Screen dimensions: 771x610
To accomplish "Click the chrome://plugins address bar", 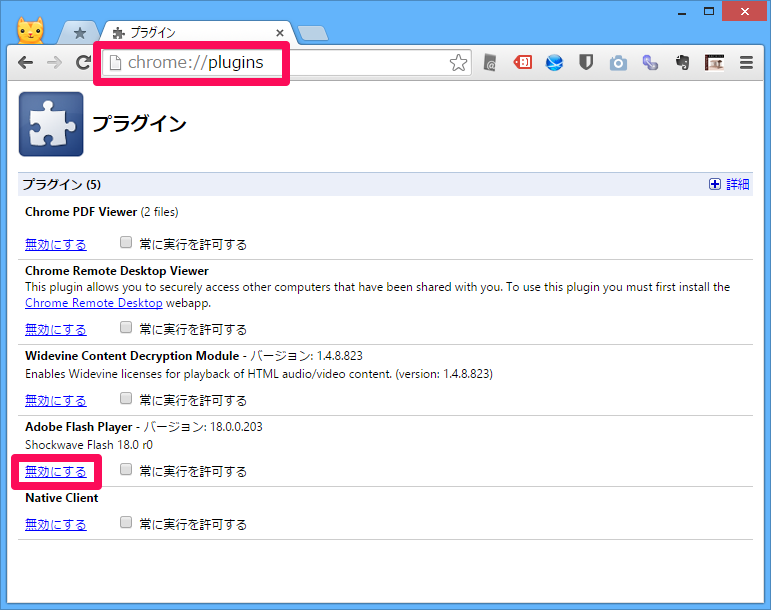I will pyautogui.click(x=280, y=63).
